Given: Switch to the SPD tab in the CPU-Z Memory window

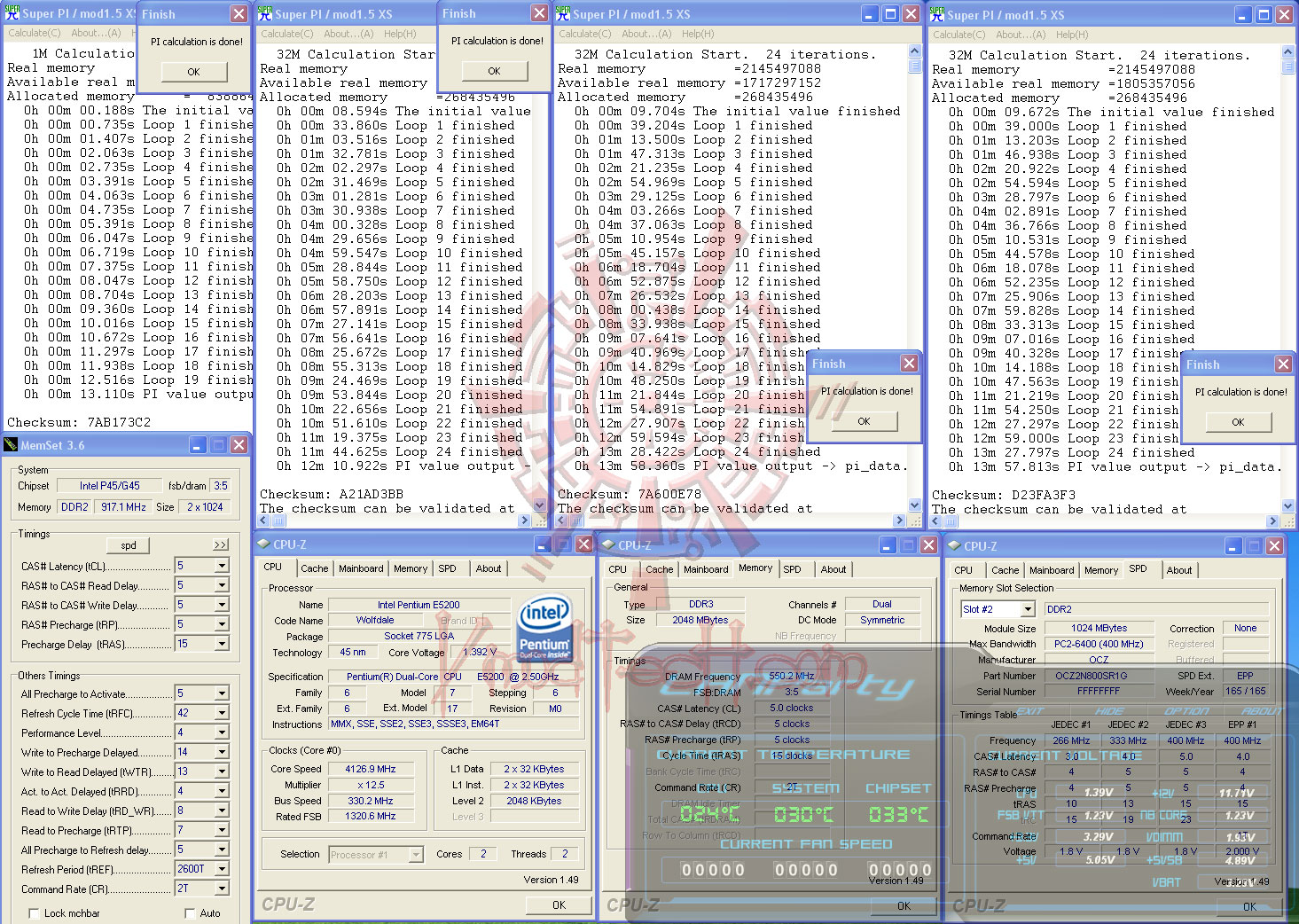Looking at the screenshot, I should [x=792, y=569].
